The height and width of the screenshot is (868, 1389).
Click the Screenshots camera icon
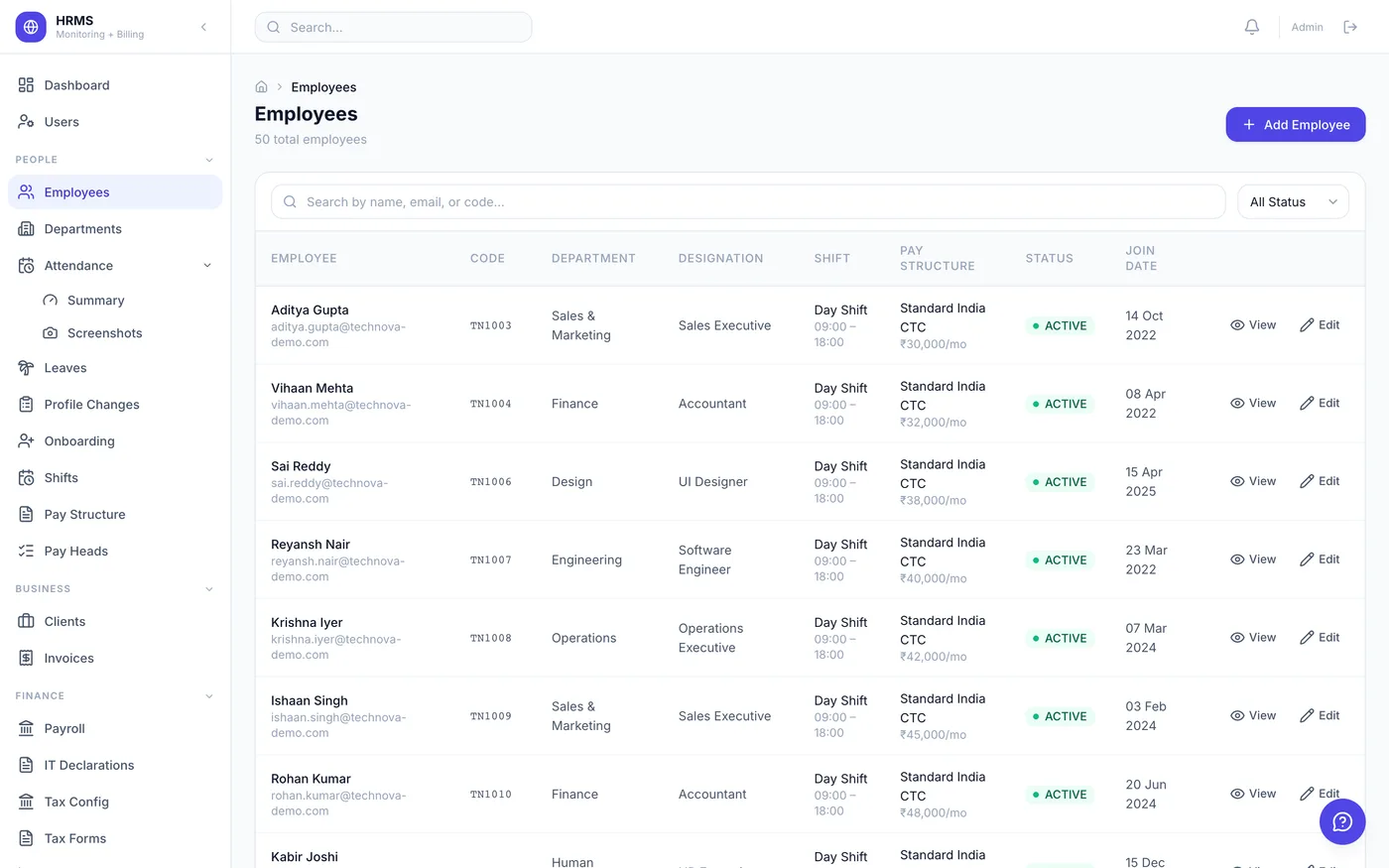pos(51,333)
